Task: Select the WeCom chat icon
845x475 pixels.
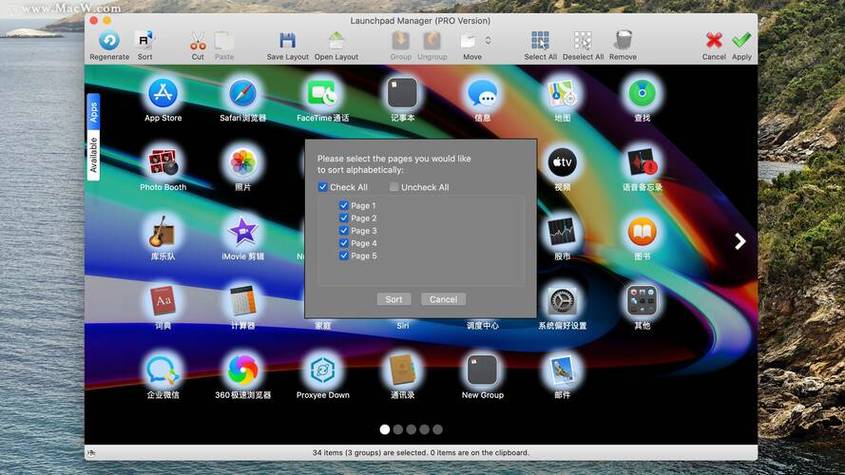Action: pos(163,370)
